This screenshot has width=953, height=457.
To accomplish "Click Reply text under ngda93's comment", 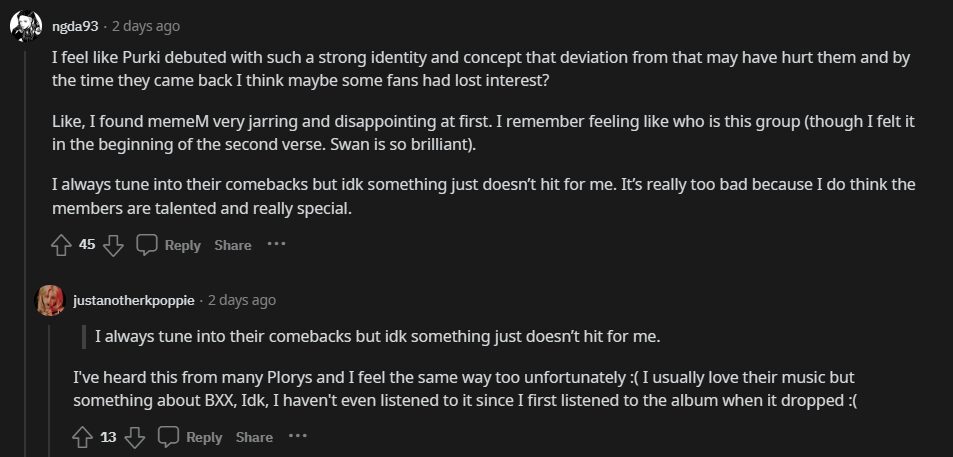I will click(x=183, y=245).
